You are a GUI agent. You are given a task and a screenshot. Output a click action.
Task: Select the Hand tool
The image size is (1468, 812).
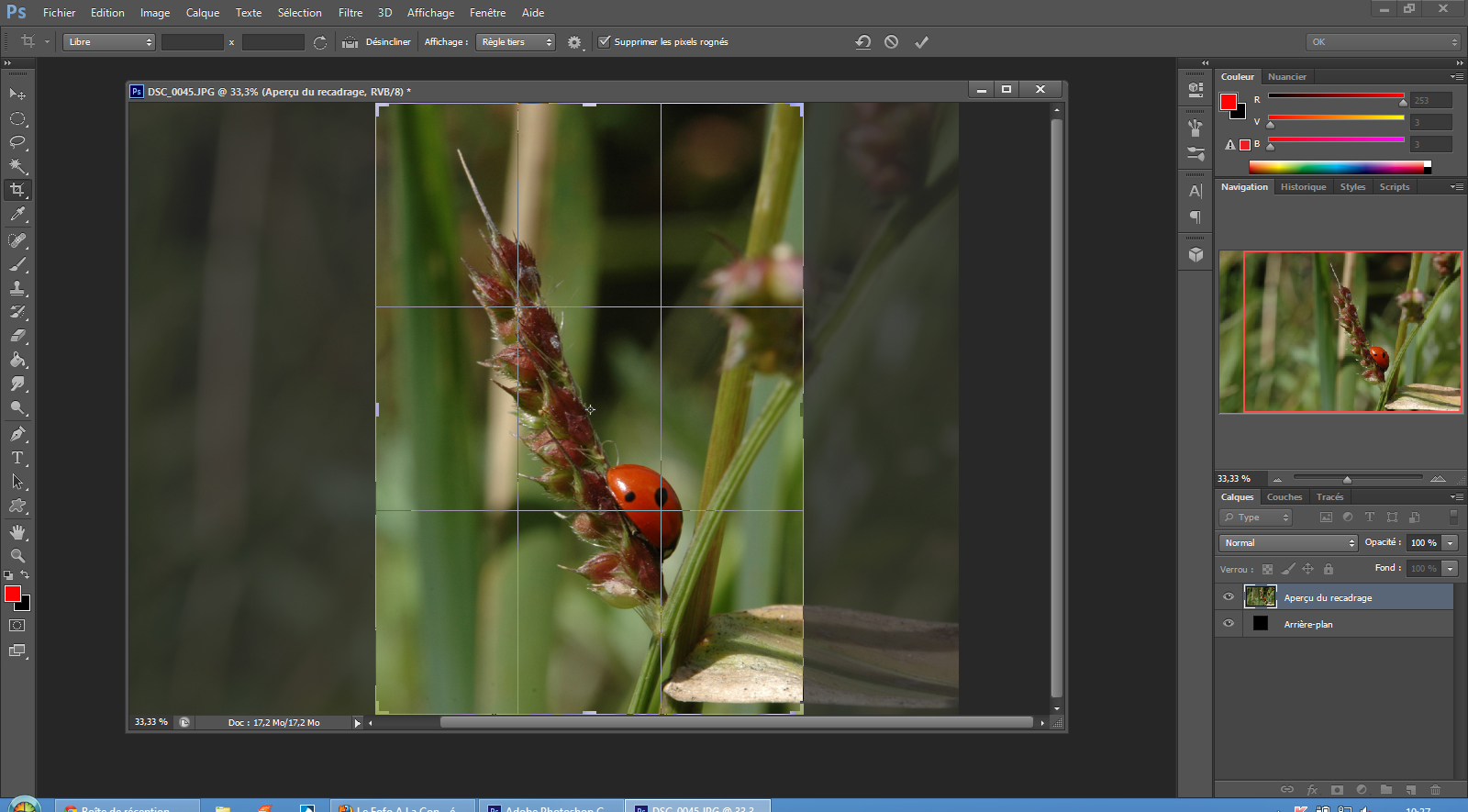click(17, 532)
